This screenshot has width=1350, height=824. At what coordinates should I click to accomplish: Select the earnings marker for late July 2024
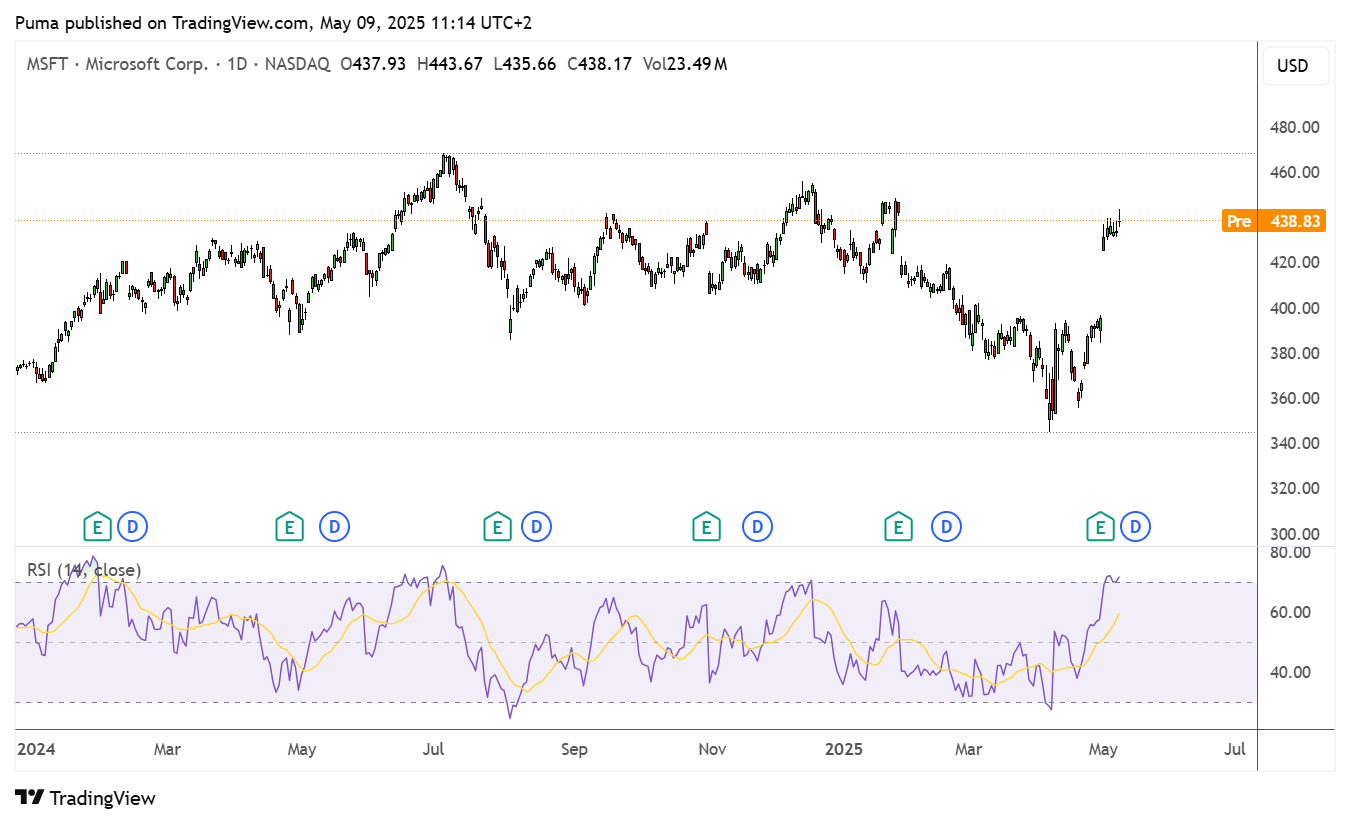[x=496, y=525]
